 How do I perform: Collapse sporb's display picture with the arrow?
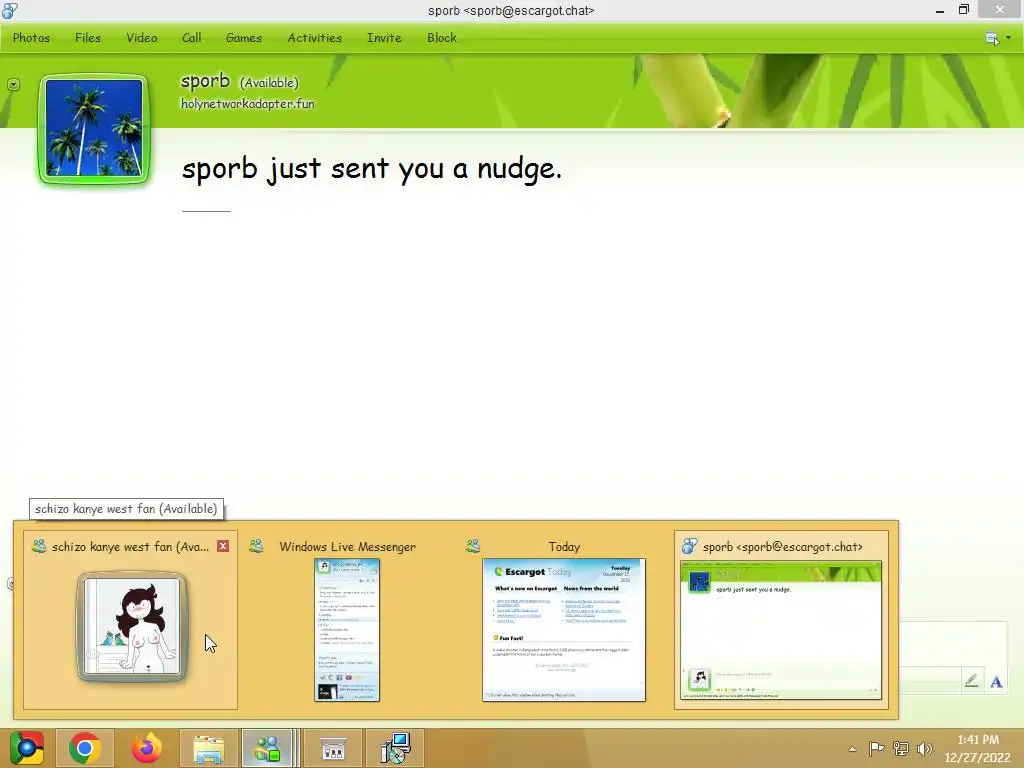pos(13,85)
